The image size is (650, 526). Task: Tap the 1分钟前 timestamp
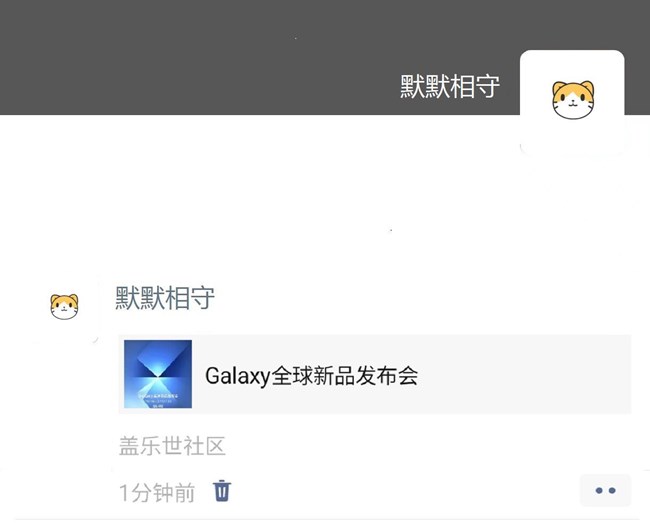(157, 492)
